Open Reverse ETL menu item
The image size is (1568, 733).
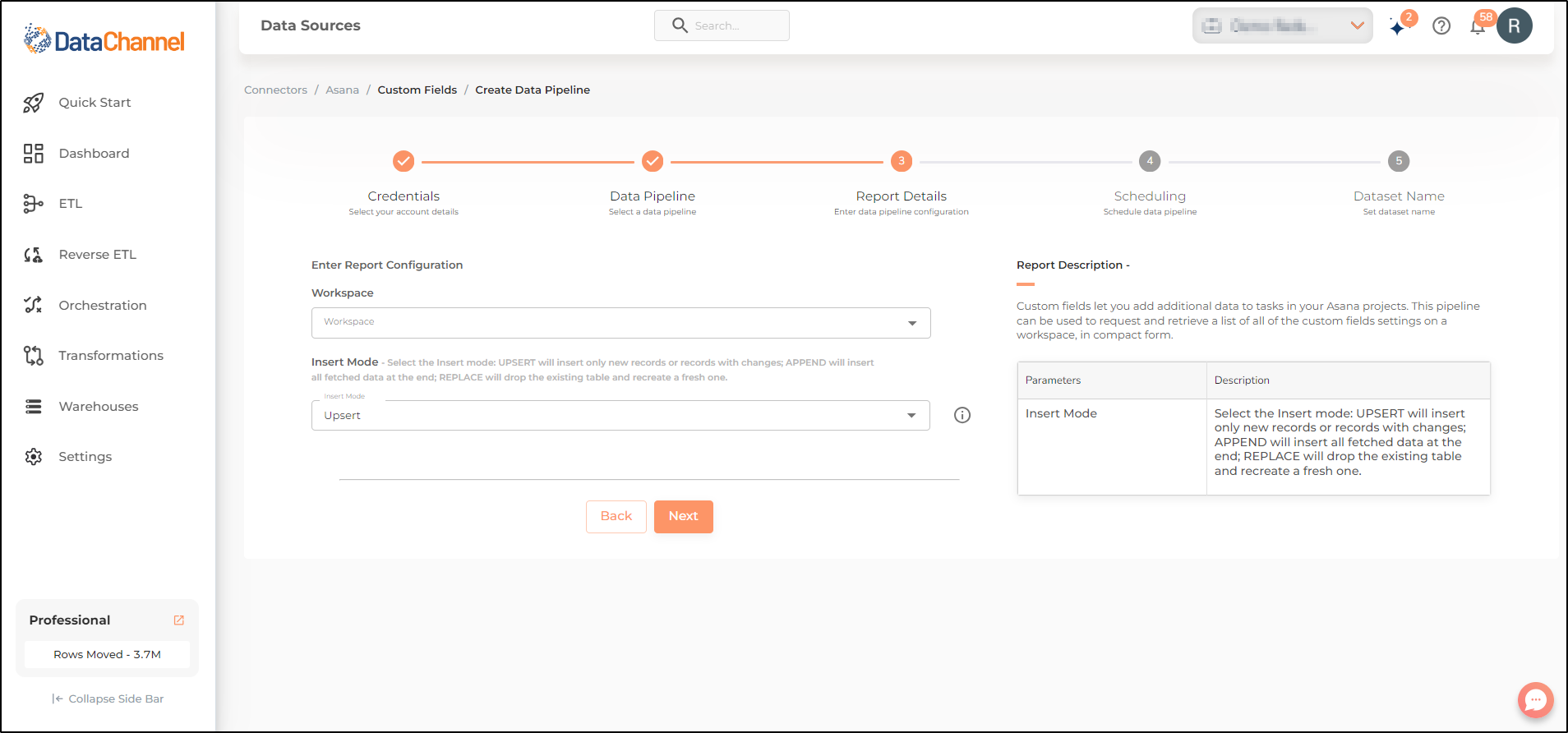98,255
